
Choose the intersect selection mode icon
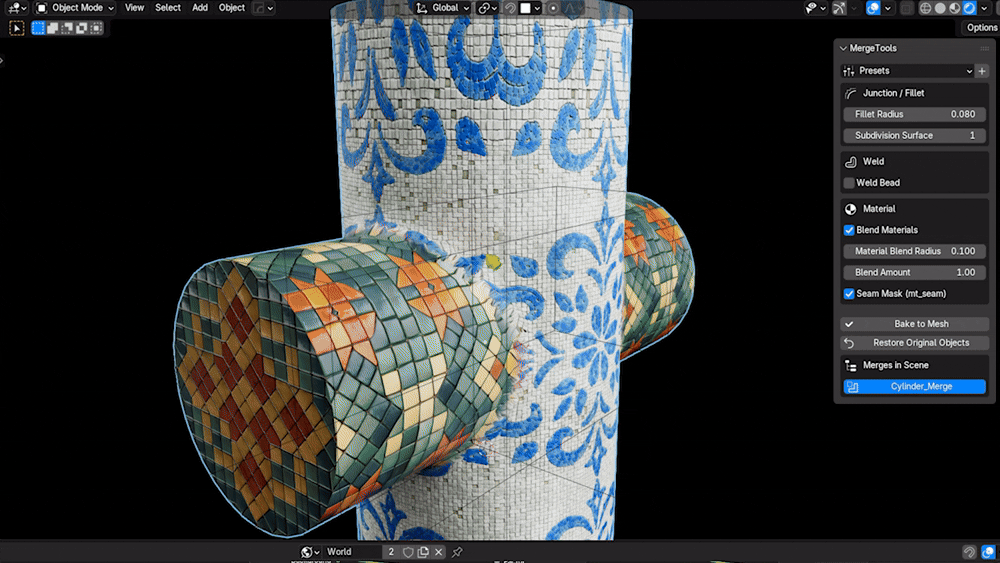[96, 28]
